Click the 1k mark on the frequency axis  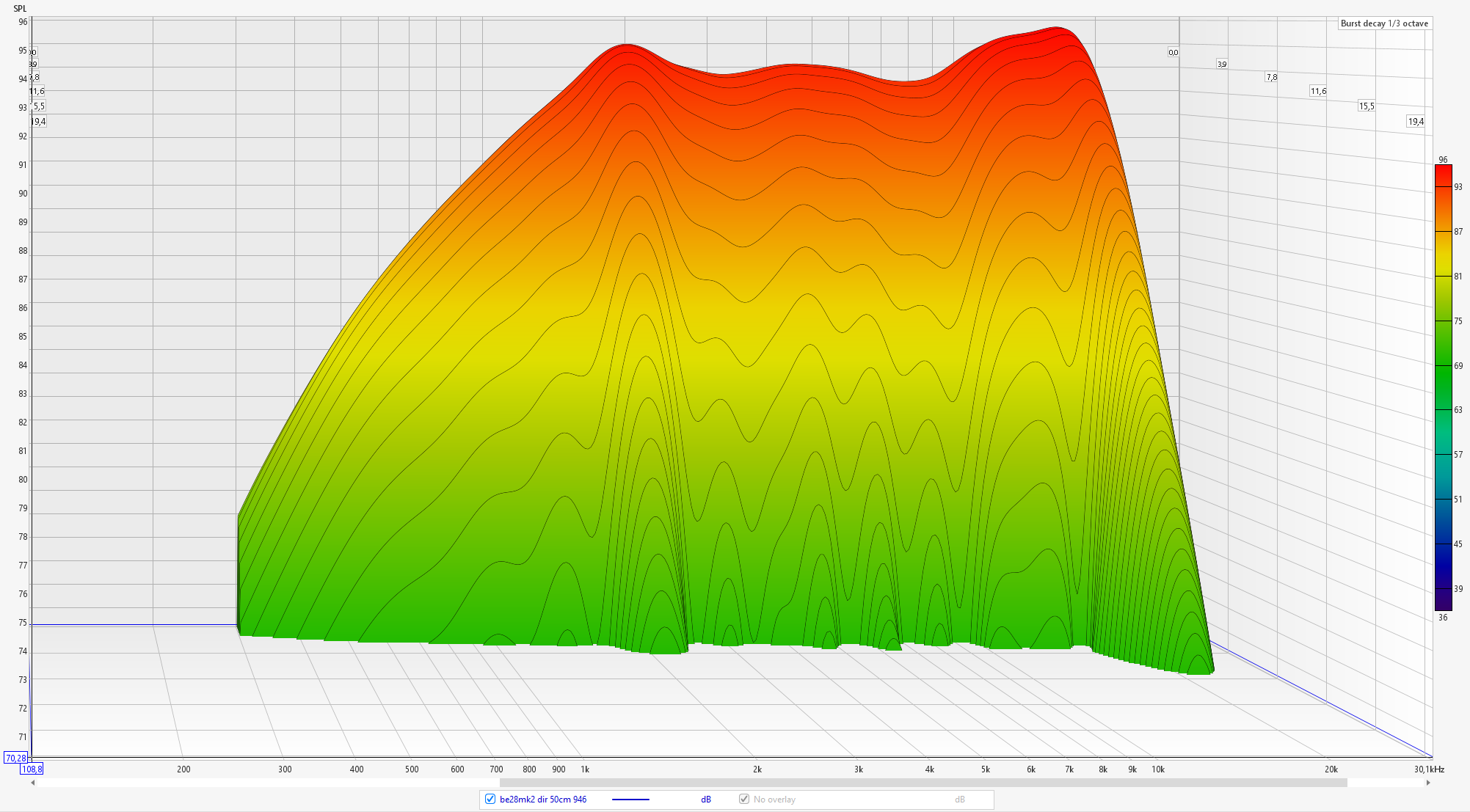pos(585,769)
